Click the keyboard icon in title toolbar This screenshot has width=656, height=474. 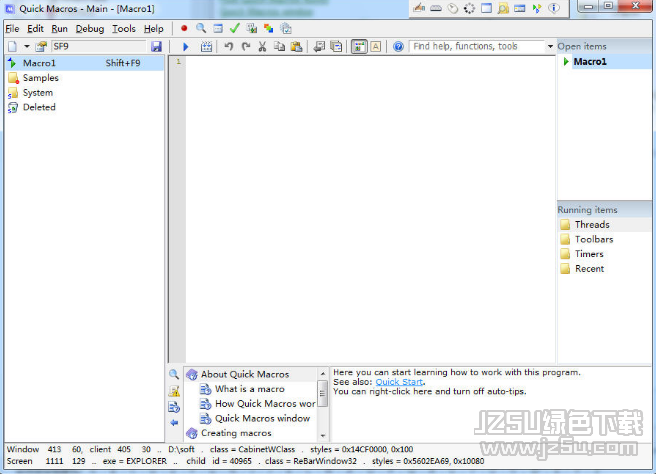pyautogui.click(x=436, y=8)
